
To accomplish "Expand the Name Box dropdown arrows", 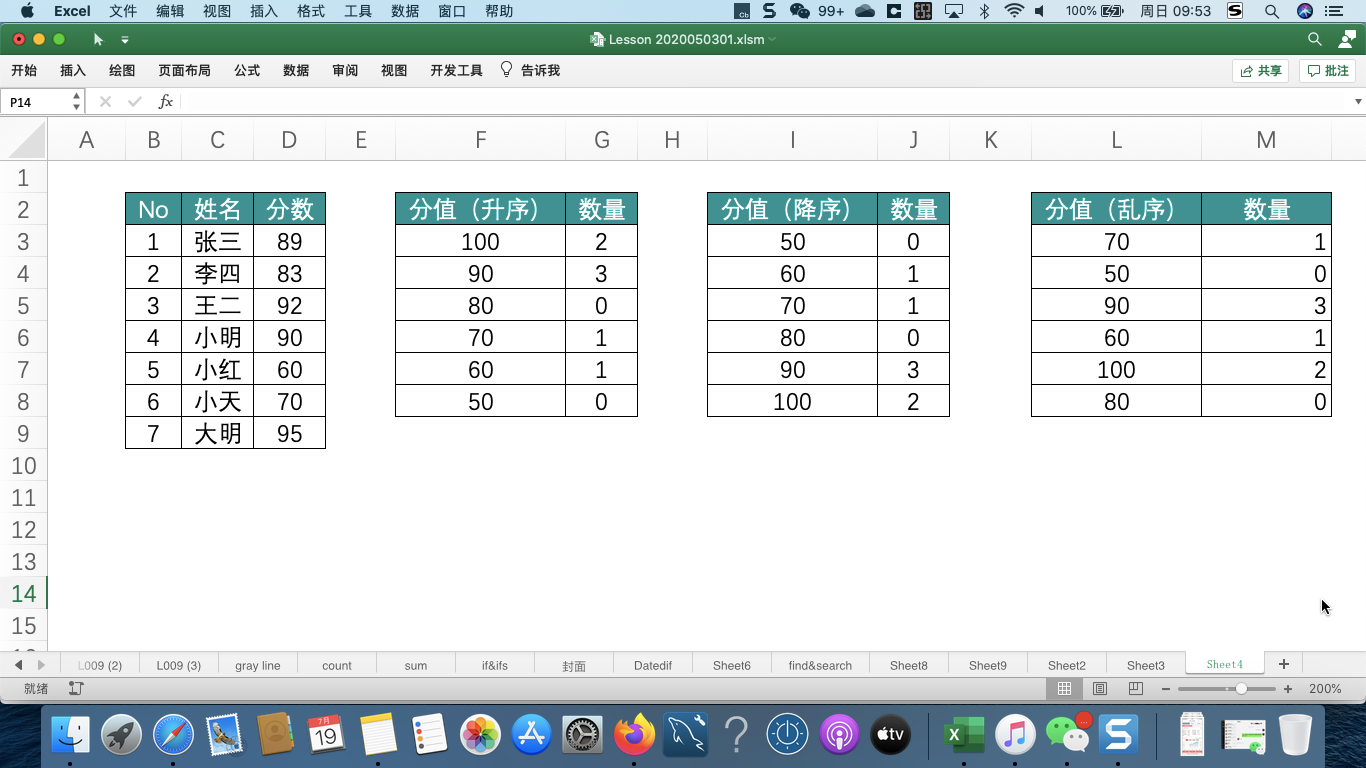I will [76, 102].
